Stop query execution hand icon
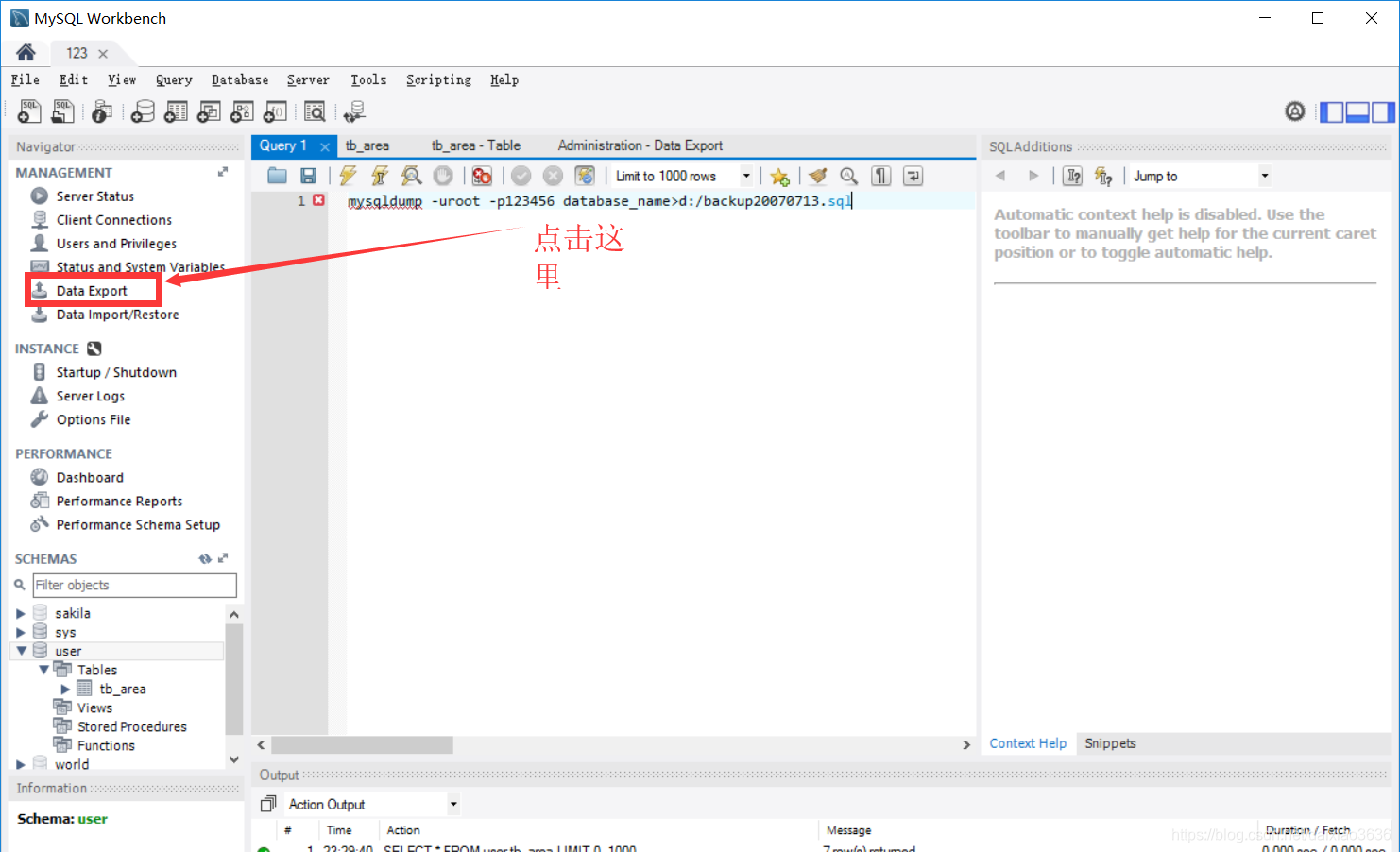1400x852 pixels. (x=443, y=176)
